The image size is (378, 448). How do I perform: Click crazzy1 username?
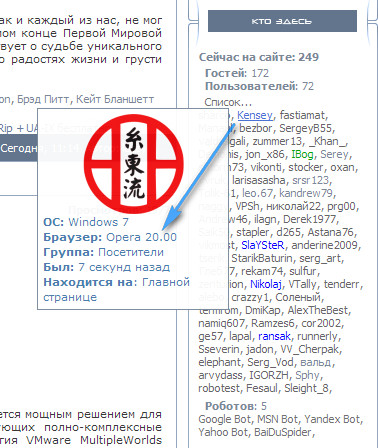(250, 297)
